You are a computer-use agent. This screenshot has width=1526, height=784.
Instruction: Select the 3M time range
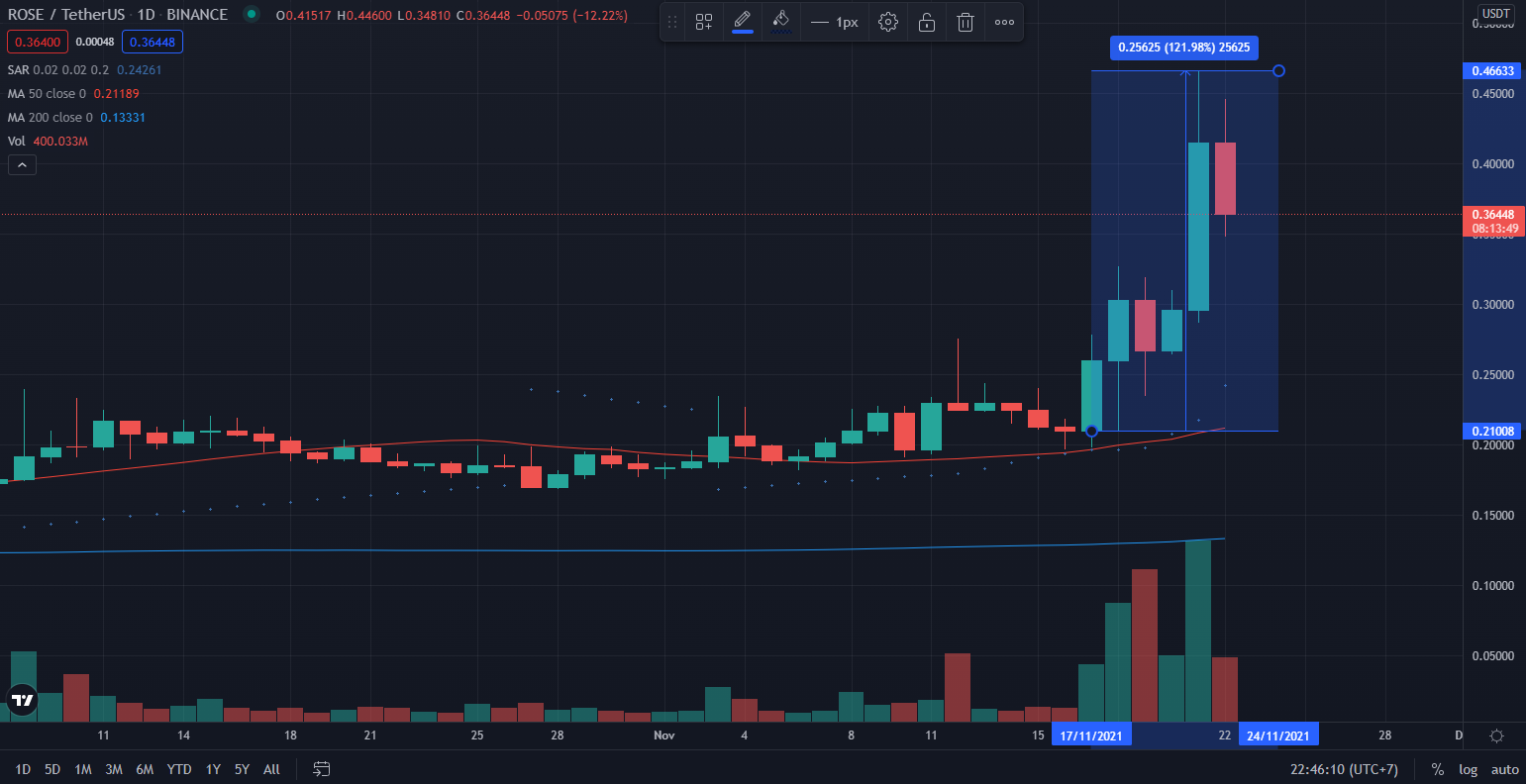coord(114,769)
